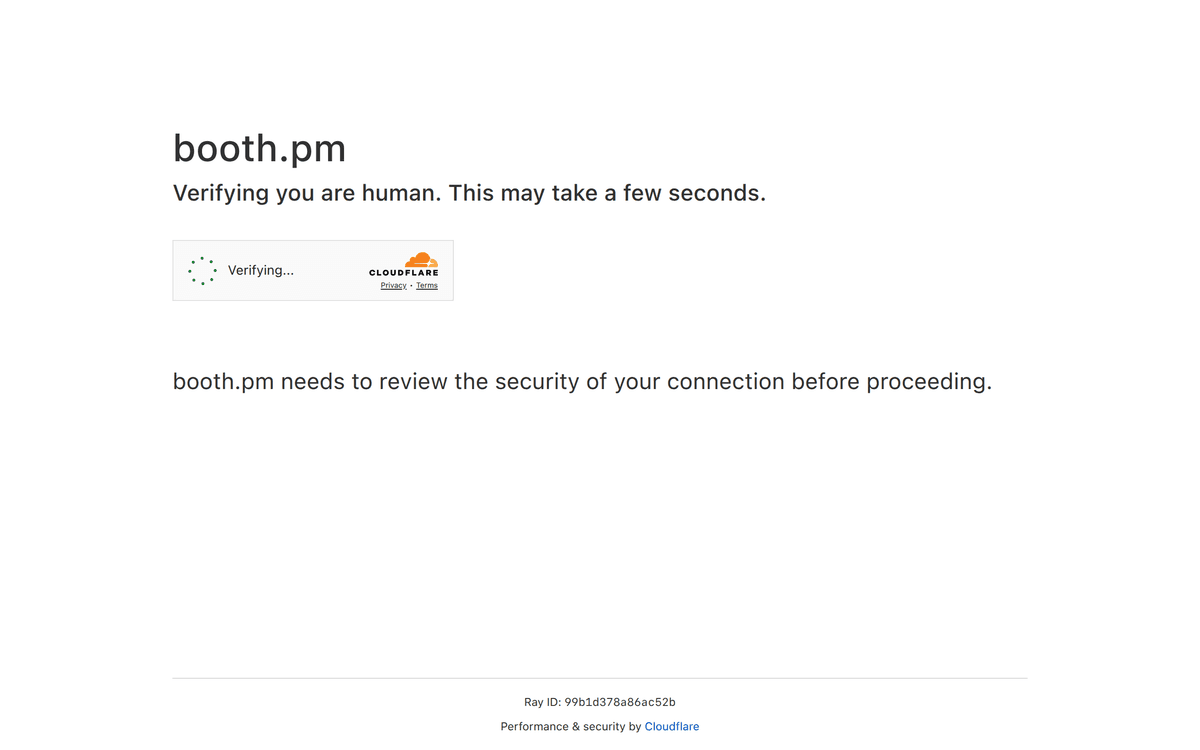The image size is (1200, 750).
Task: Click the "This may take a few seconds" text
Action: 607,193
